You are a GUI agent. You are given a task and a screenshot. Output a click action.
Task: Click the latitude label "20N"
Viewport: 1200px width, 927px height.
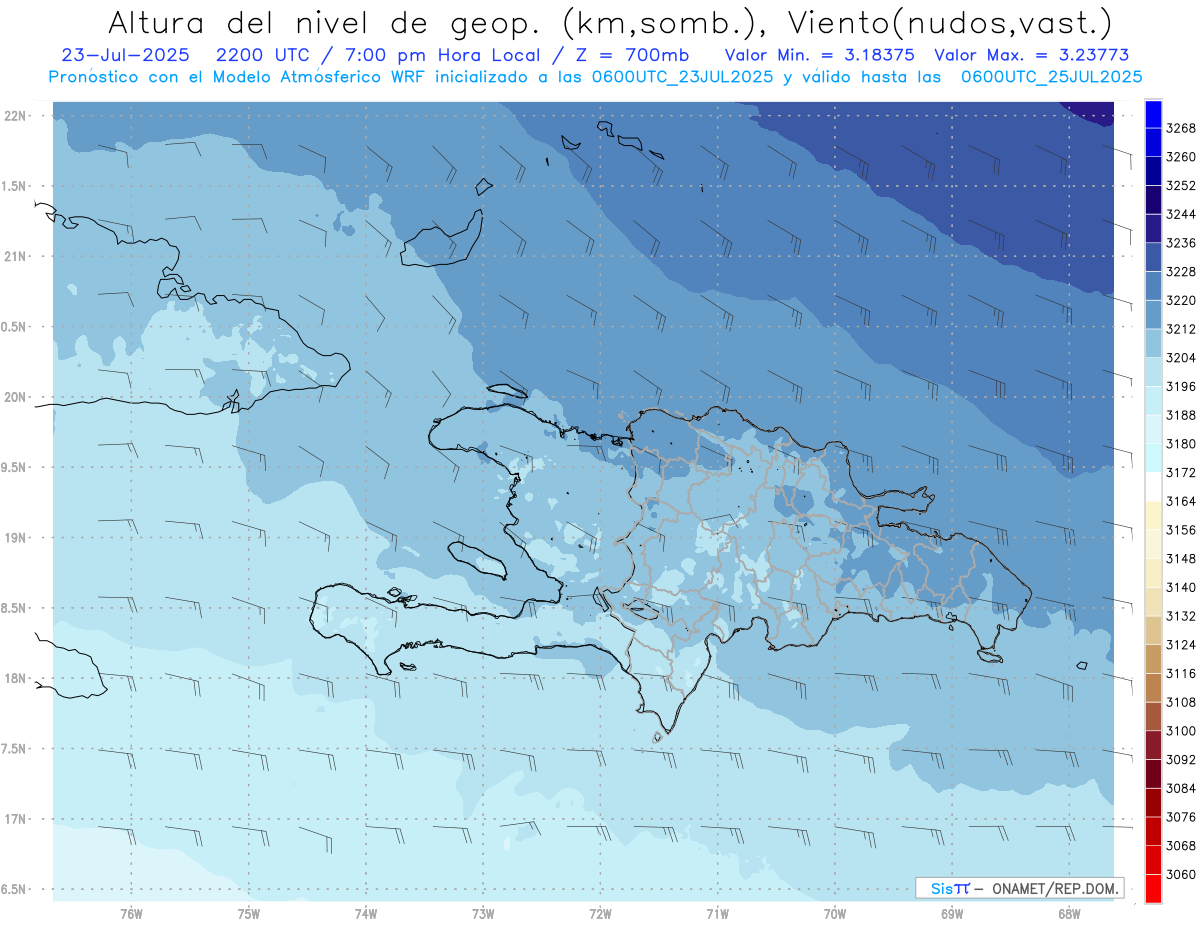14,397
